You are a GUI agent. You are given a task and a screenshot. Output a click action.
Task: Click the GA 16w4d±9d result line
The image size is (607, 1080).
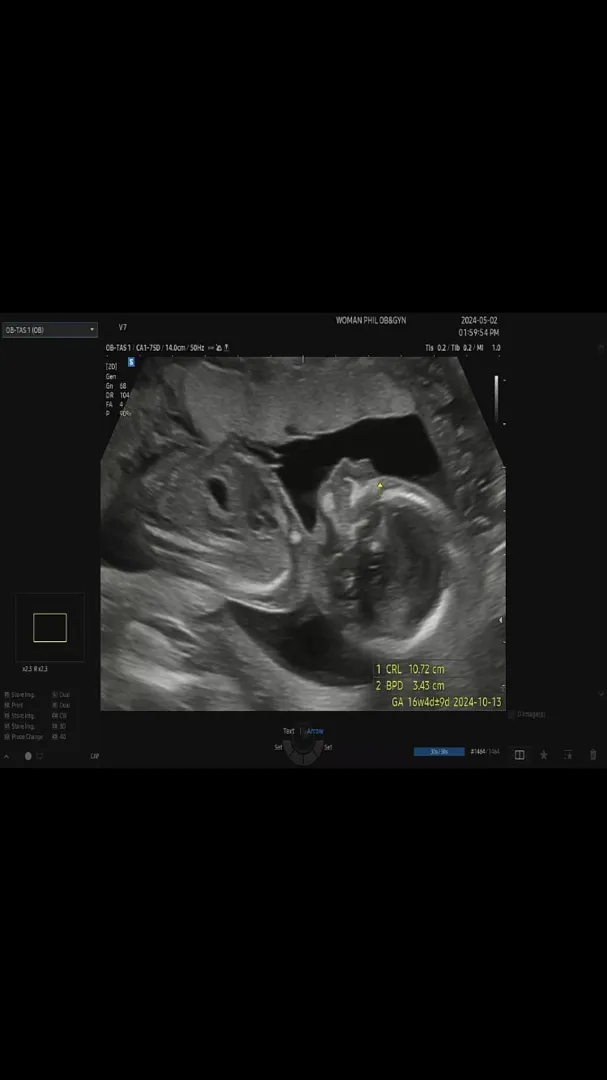click(x=446, y=702)
